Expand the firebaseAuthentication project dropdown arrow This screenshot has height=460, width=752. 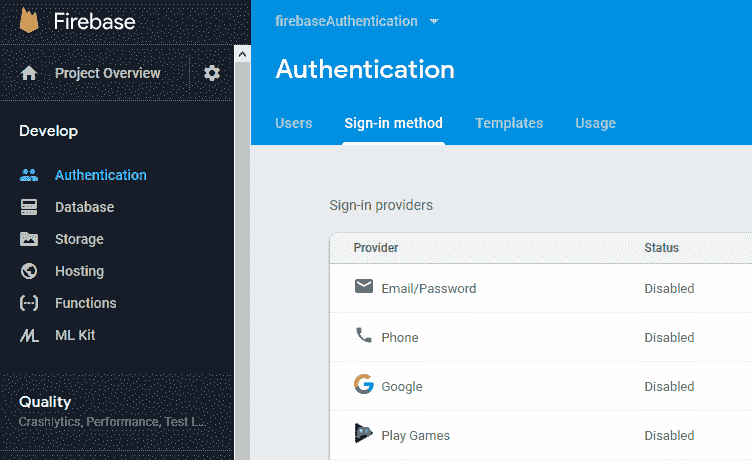tap(434, 22)
